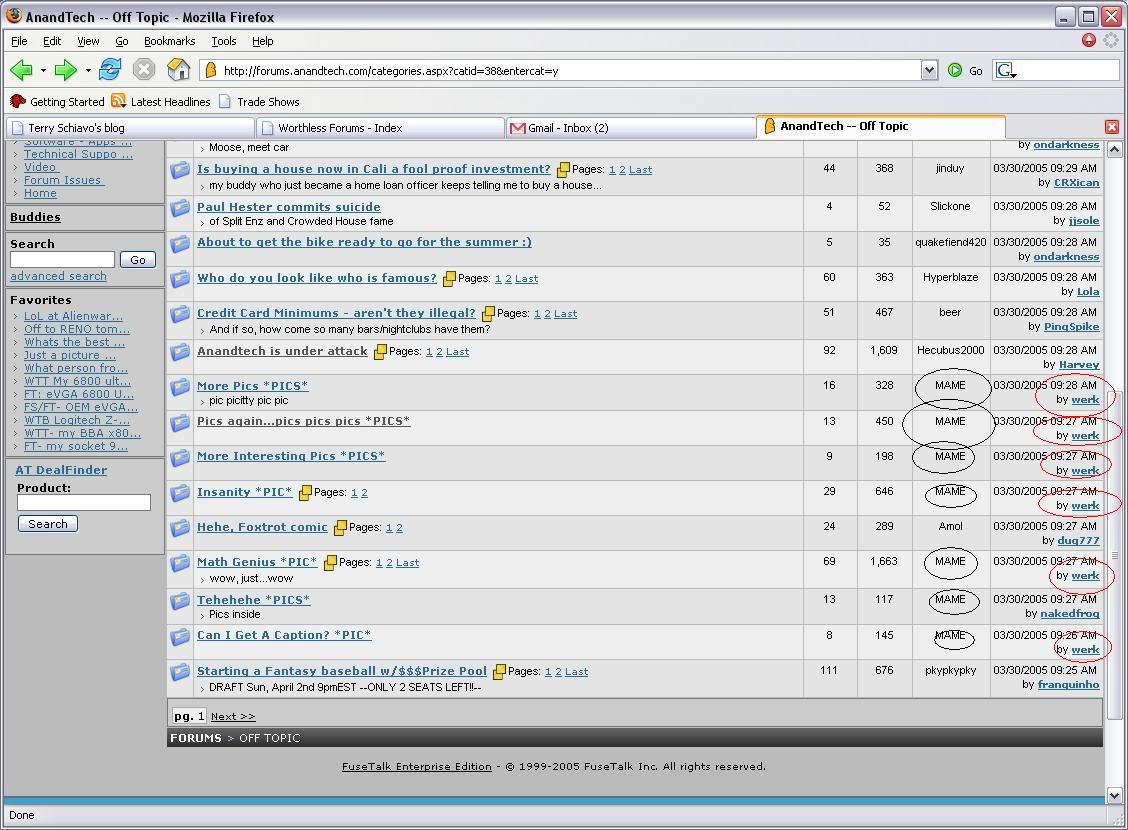Click the red adblock icon in menu bar

[x=1088, y=40]
